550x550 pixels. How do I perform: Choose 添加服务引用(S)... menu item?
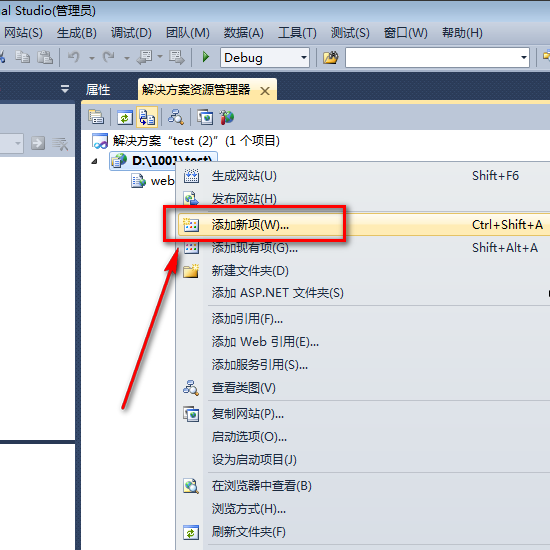point(363,365)
